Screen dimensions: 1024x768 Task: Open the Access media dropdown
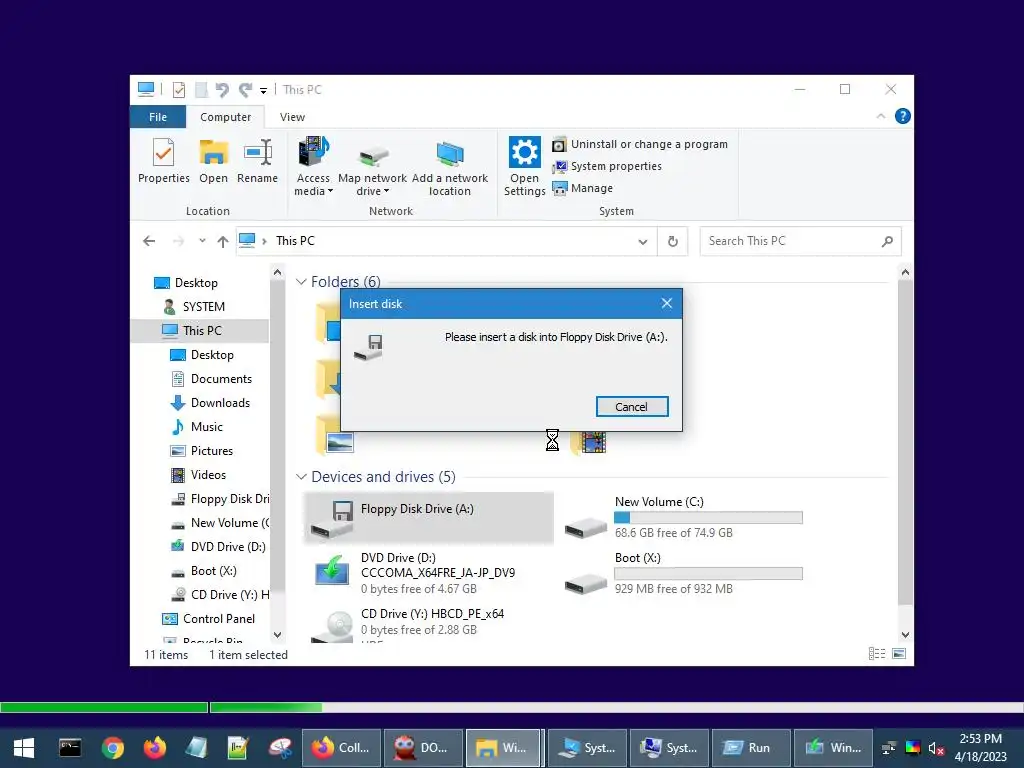(313, 167)
